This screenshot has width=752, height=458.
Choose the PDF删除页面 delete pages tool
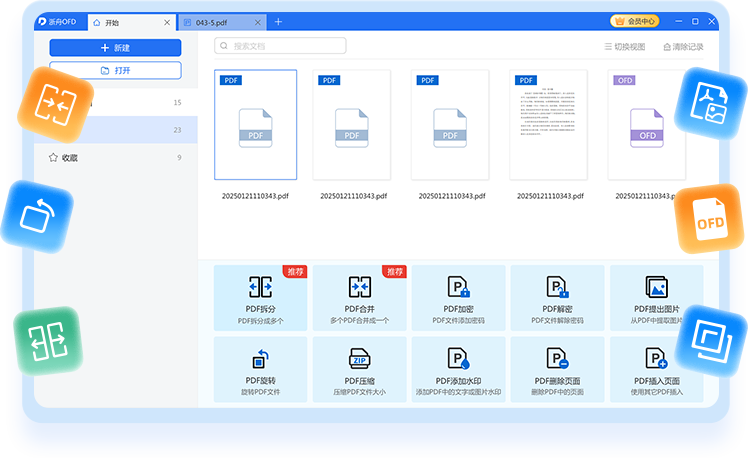tap(557, 368)
